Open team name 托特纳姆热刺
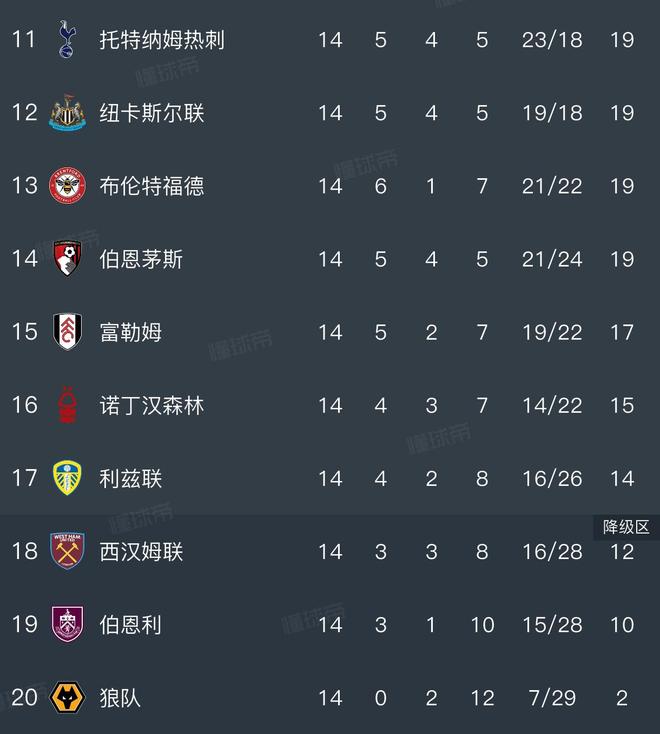The width and height of the screenshot is (660, 734). coord(162,39)
